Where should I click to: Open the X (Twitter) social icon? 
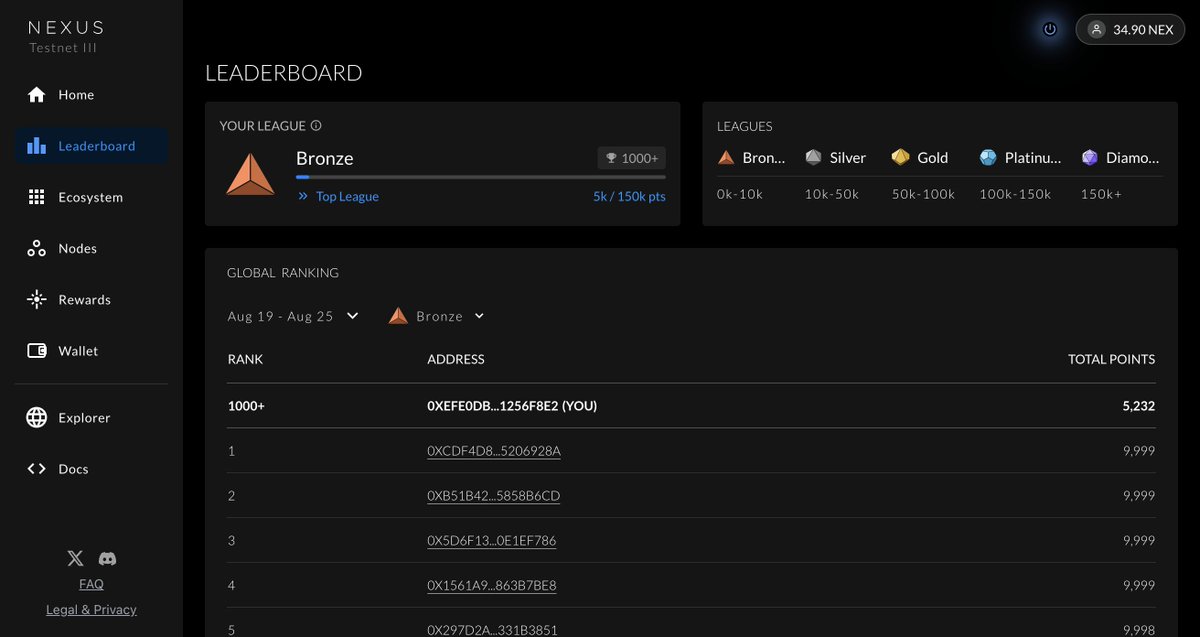[75, 559]
